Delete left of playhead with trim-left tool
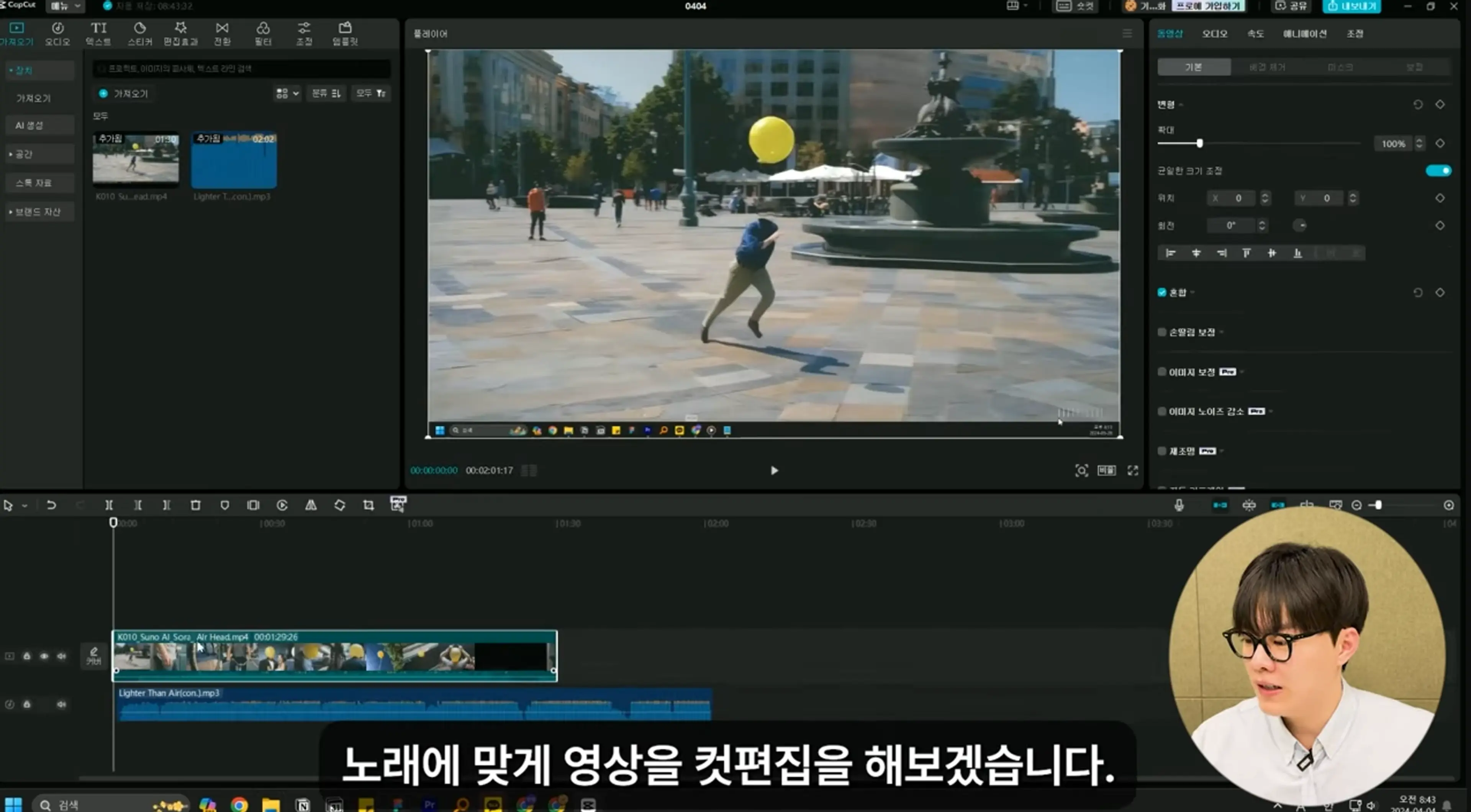Screen dimensions: 1471x812 (x=138, y=505)
